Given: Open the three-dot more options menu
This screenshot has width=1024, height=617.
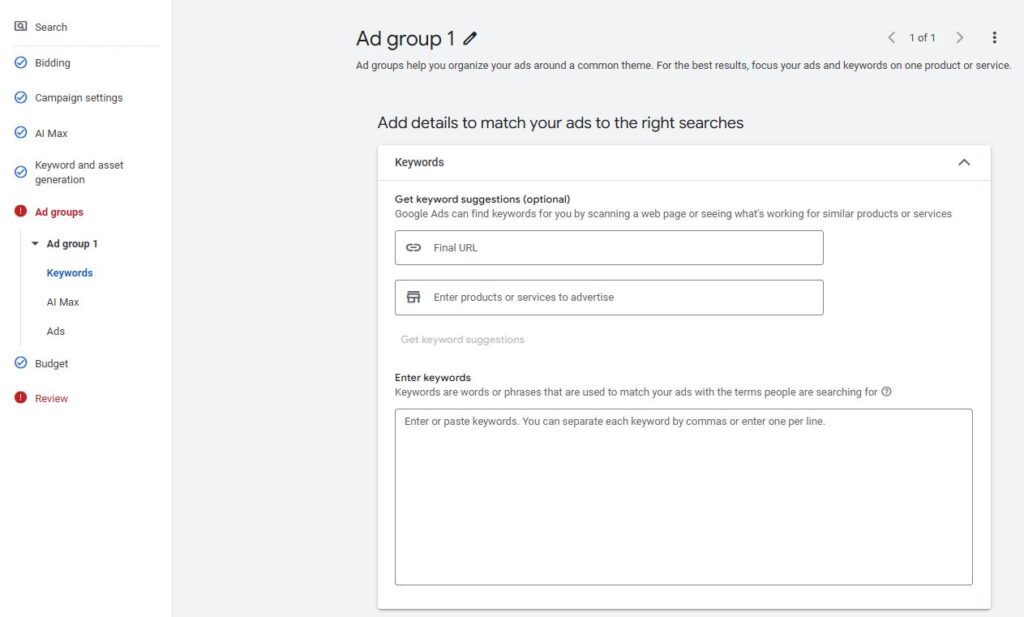Looking at the screenshot, I should [x=994, y=38].
